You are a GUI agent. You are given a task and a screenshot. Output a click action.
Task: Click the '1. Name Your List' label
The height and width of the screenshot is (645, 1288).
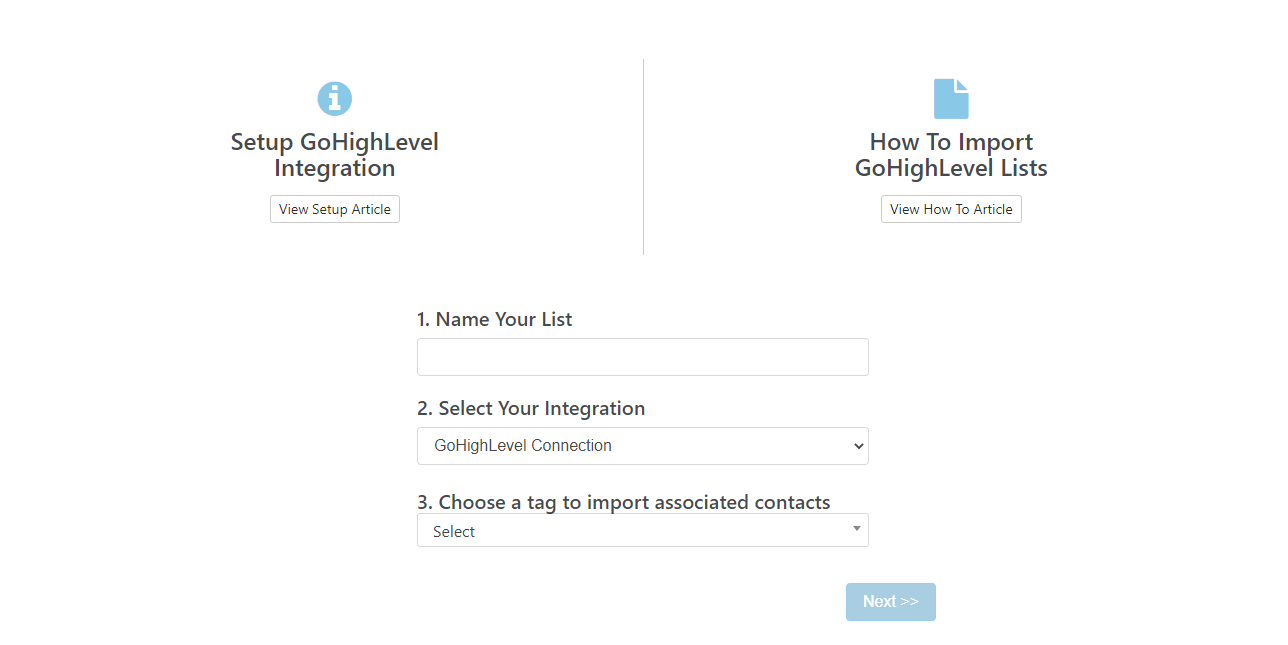click(494, 320)
